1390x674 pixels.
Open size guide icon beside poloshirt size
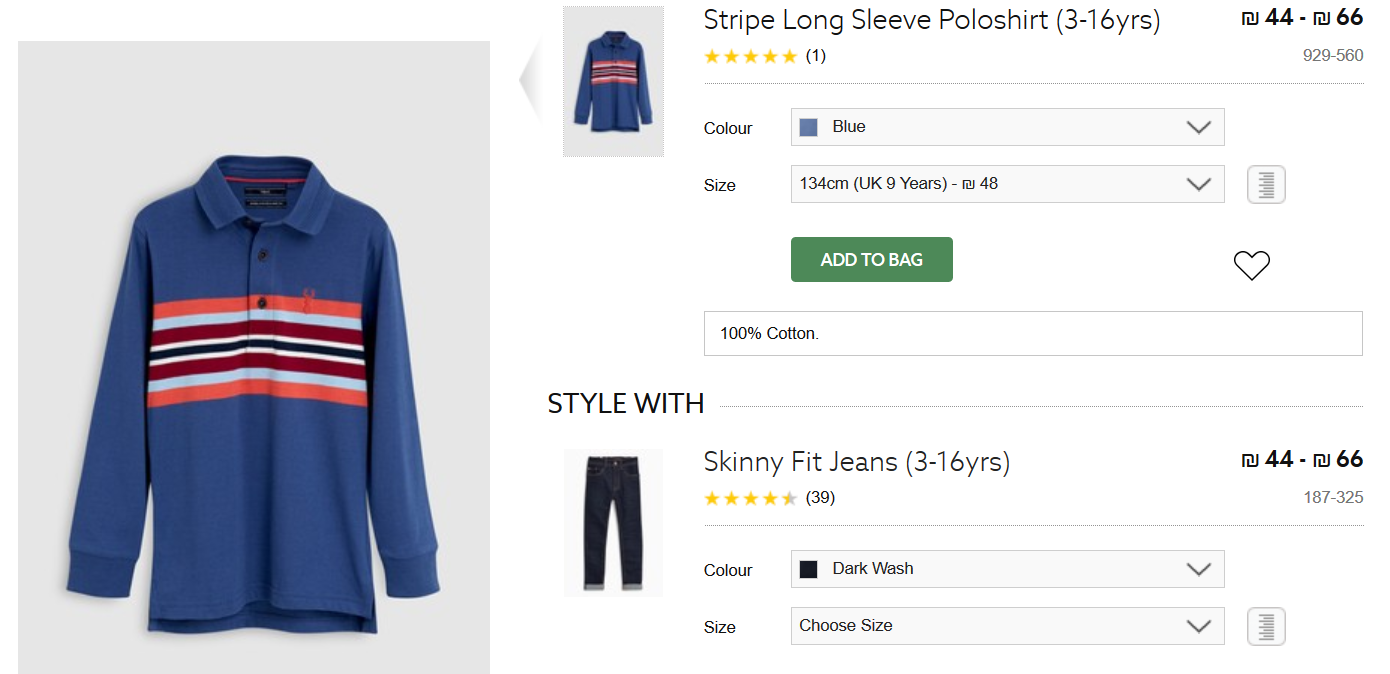pos(1266,185)
